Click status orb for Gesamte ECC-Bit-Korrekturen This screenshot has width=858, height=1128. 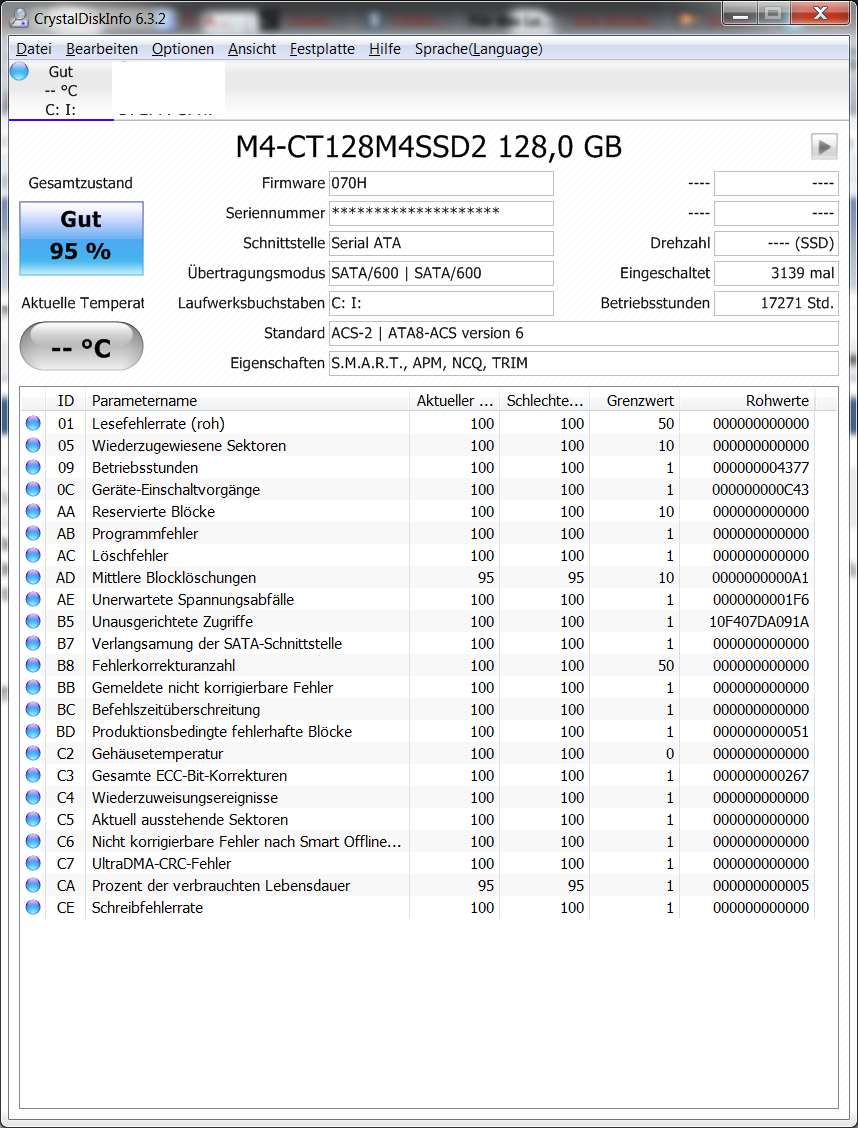tap(32, 776)
